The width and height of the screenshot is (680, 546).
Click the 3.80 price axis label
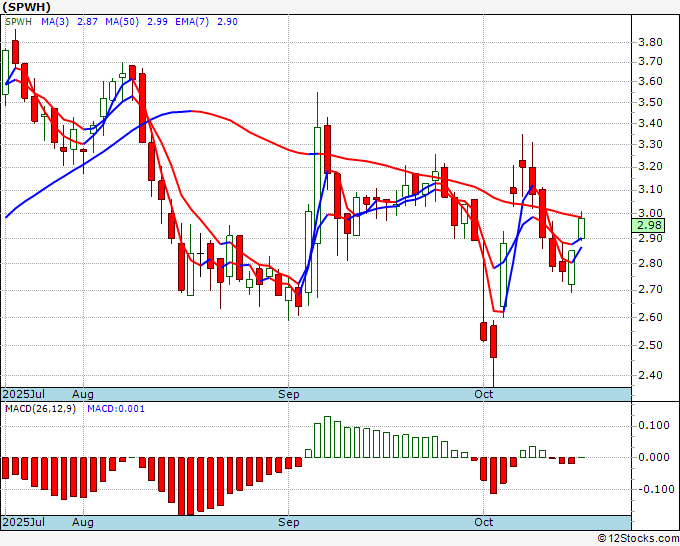click(651, 43)
